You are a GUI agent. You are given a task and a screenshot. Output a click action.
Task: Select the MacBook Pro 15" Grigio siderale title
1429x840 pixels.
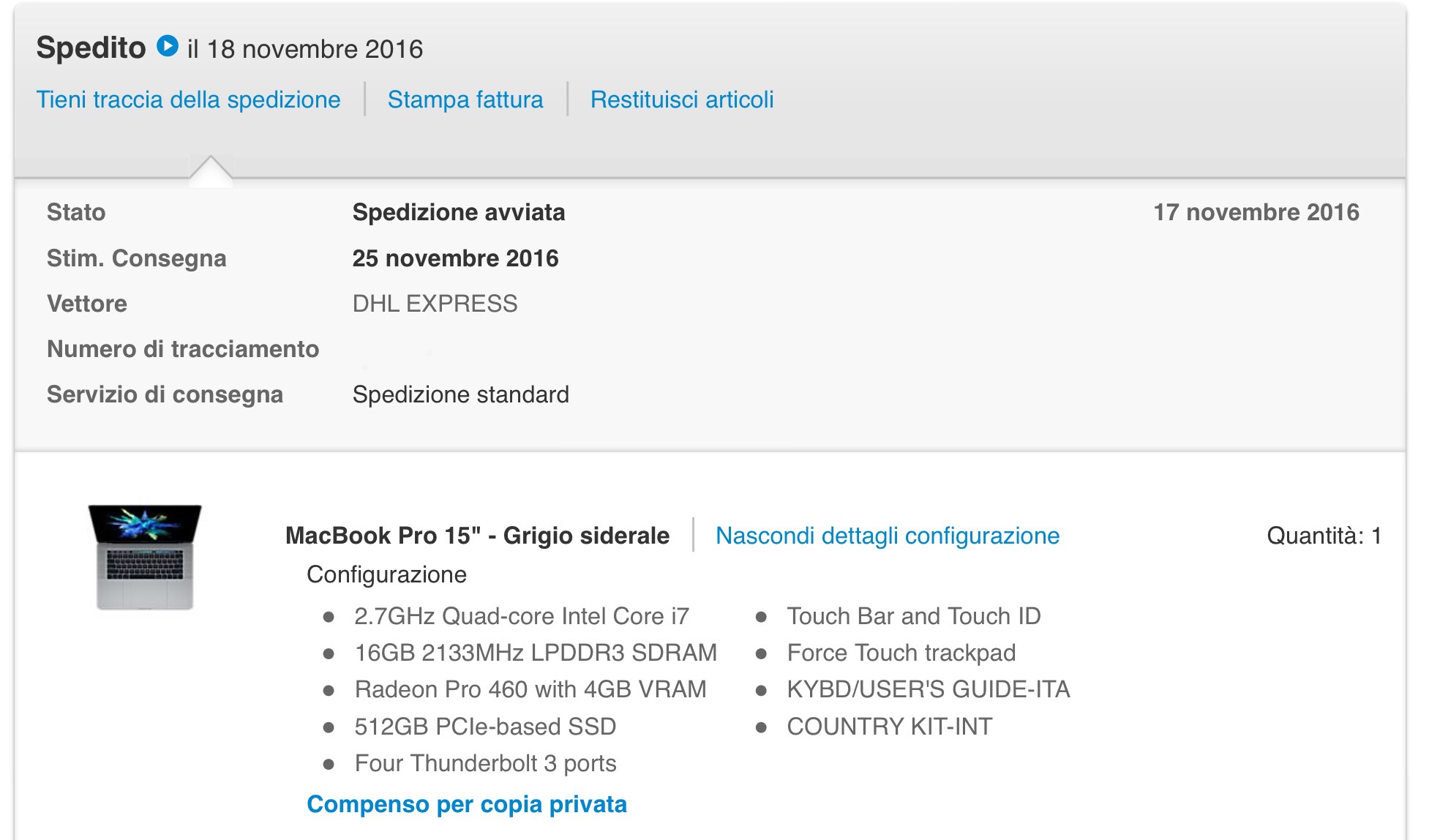point(477,536)
